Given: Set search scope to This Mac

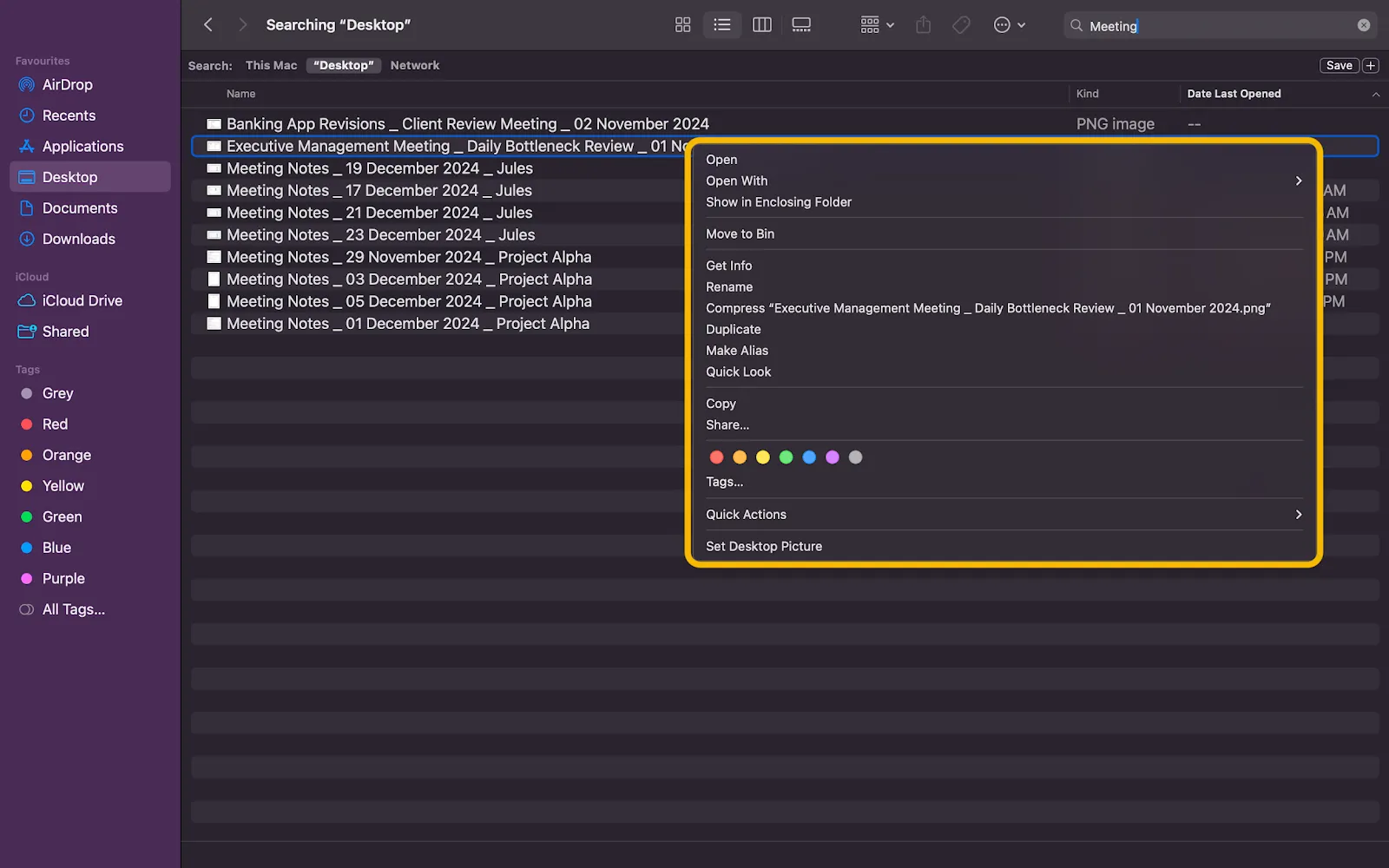Looking at the screenshot, I should [271, 65].
